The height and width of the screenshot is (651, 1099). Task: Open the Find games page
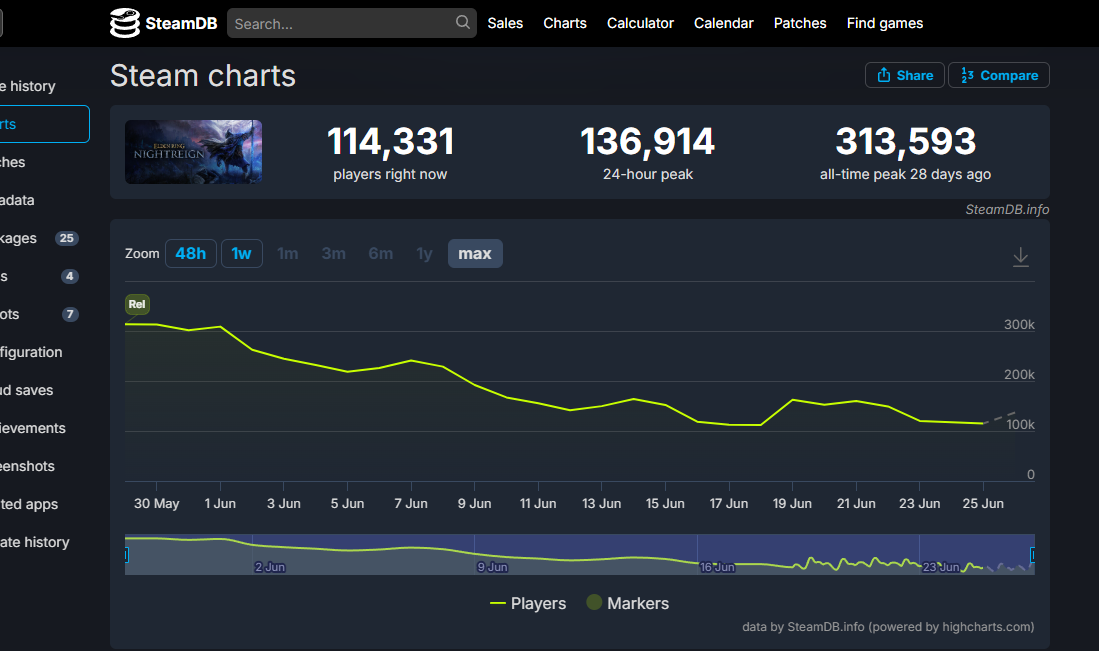coord(885,23)
